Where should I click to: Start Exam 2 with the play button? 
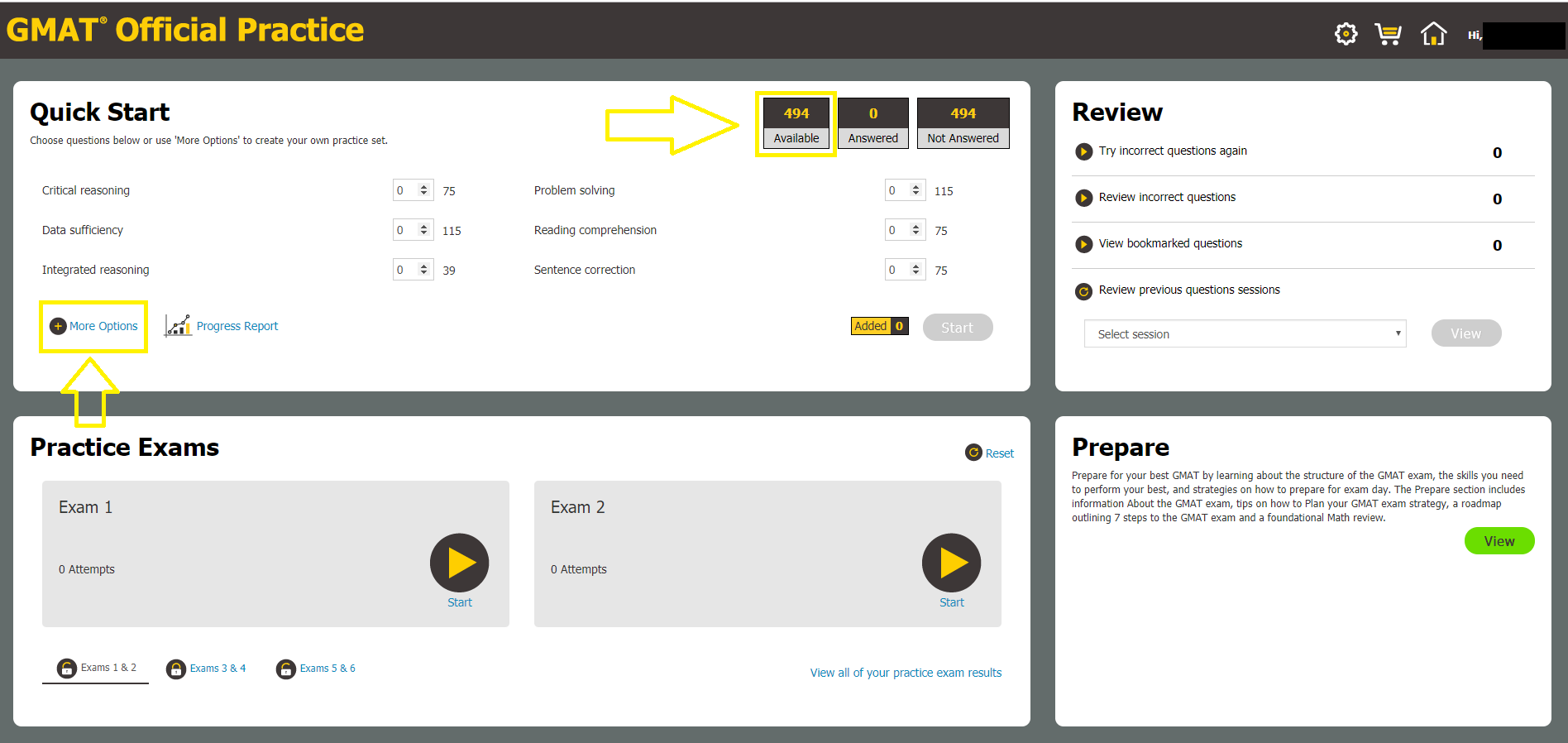[951, 563]
